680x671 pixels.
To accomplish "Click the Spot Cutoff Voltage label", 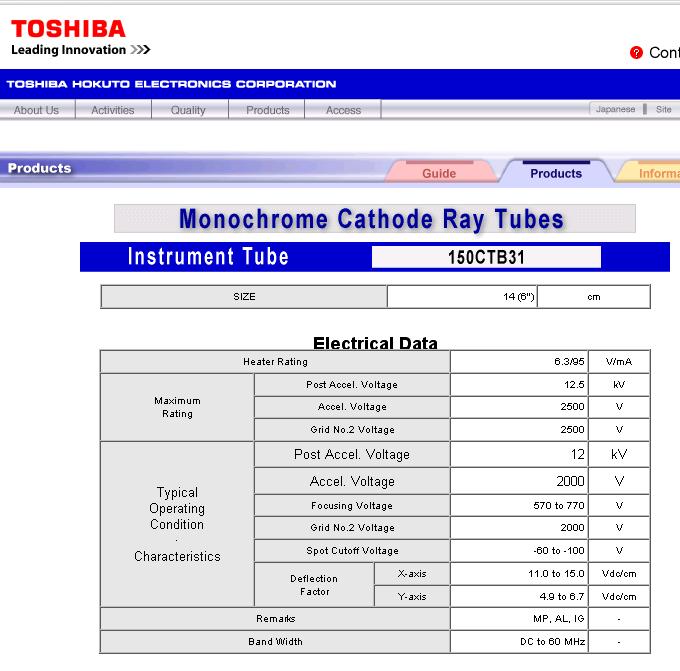I will coord(352,550).
